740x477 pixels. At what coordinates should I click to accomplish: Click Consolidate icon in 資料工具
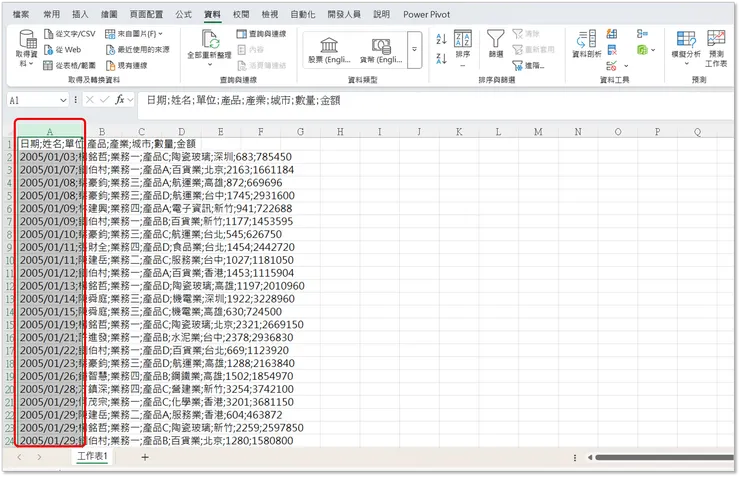click(x=642, y=34)
